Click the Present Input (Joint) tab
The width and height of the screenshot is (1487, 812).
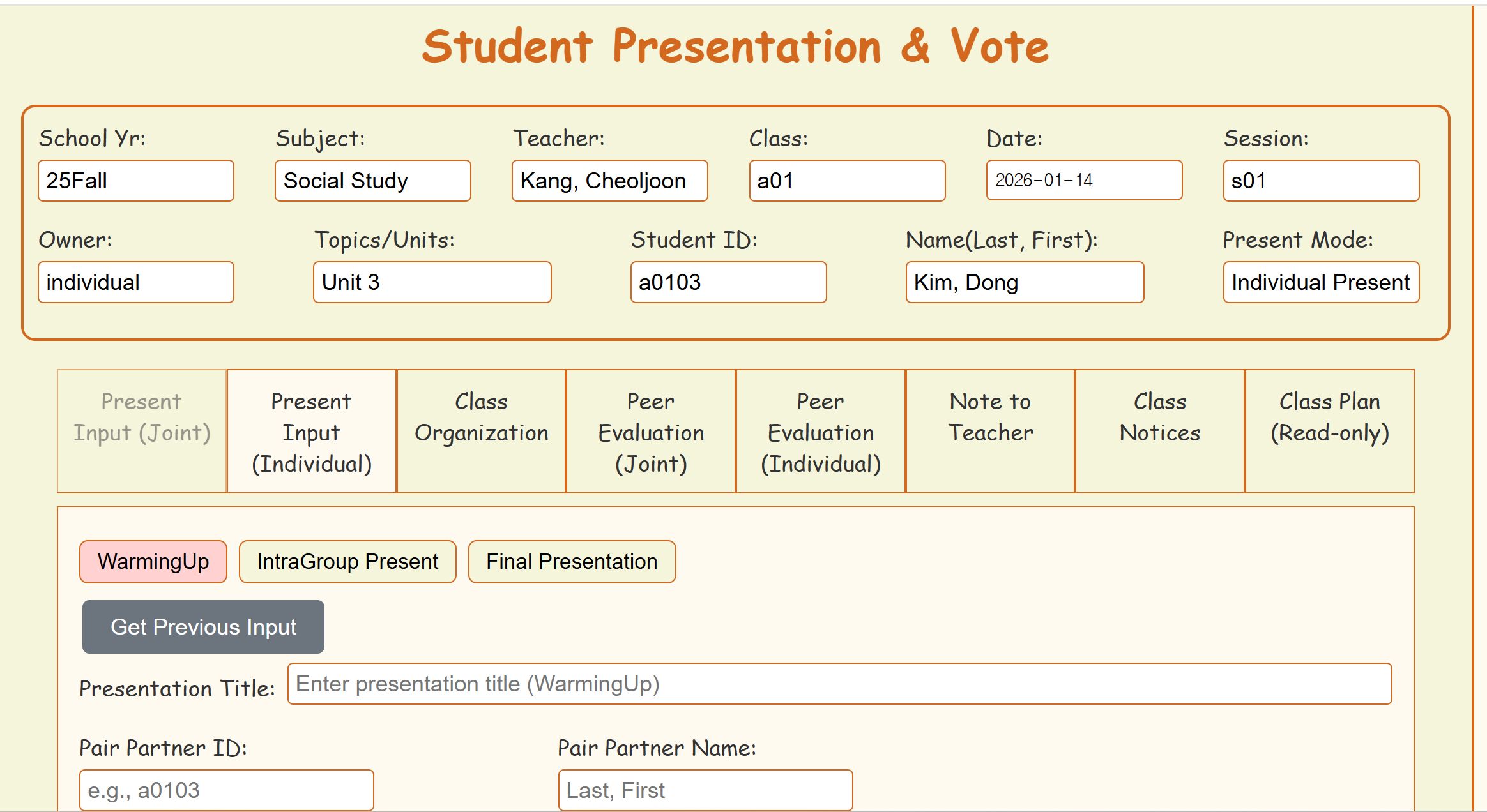click(x=142, y=432)
